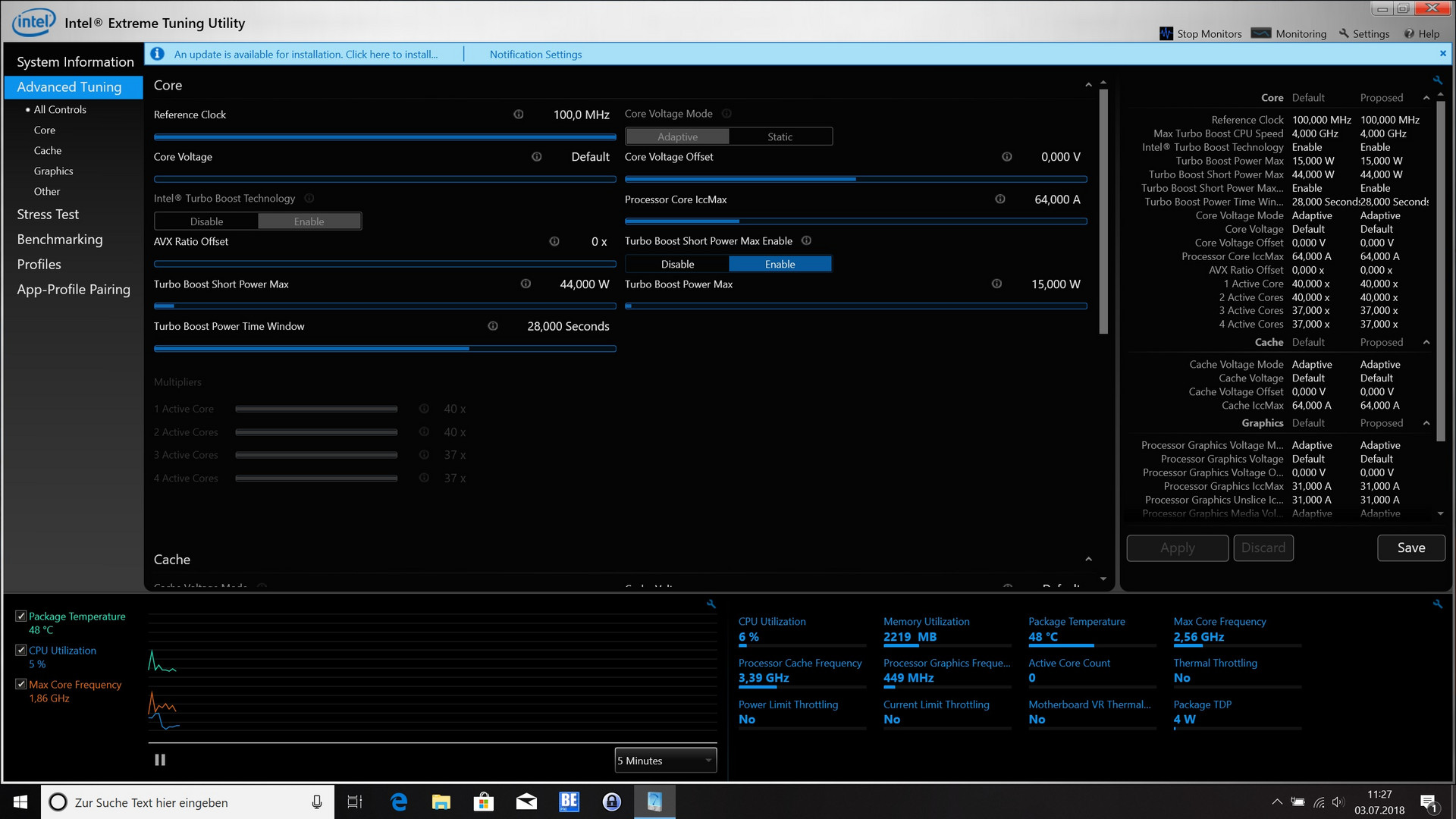Set Turbo Boost Short Power Max to Disable
This screenshot has width=1456, height=819.
coord(677,264)
